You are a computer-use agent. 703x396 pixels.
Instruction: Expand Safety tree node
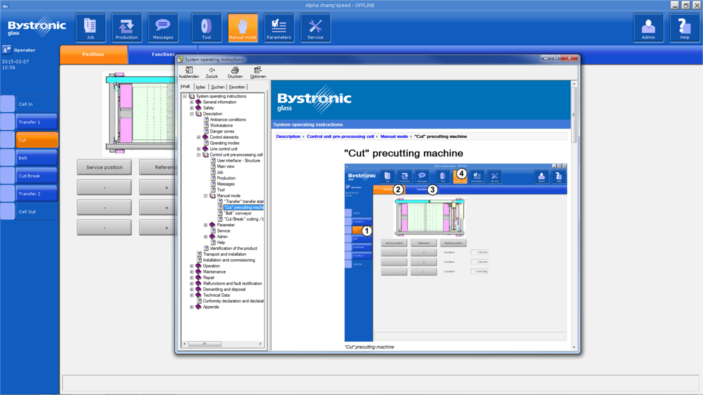(x=191, y=108)
